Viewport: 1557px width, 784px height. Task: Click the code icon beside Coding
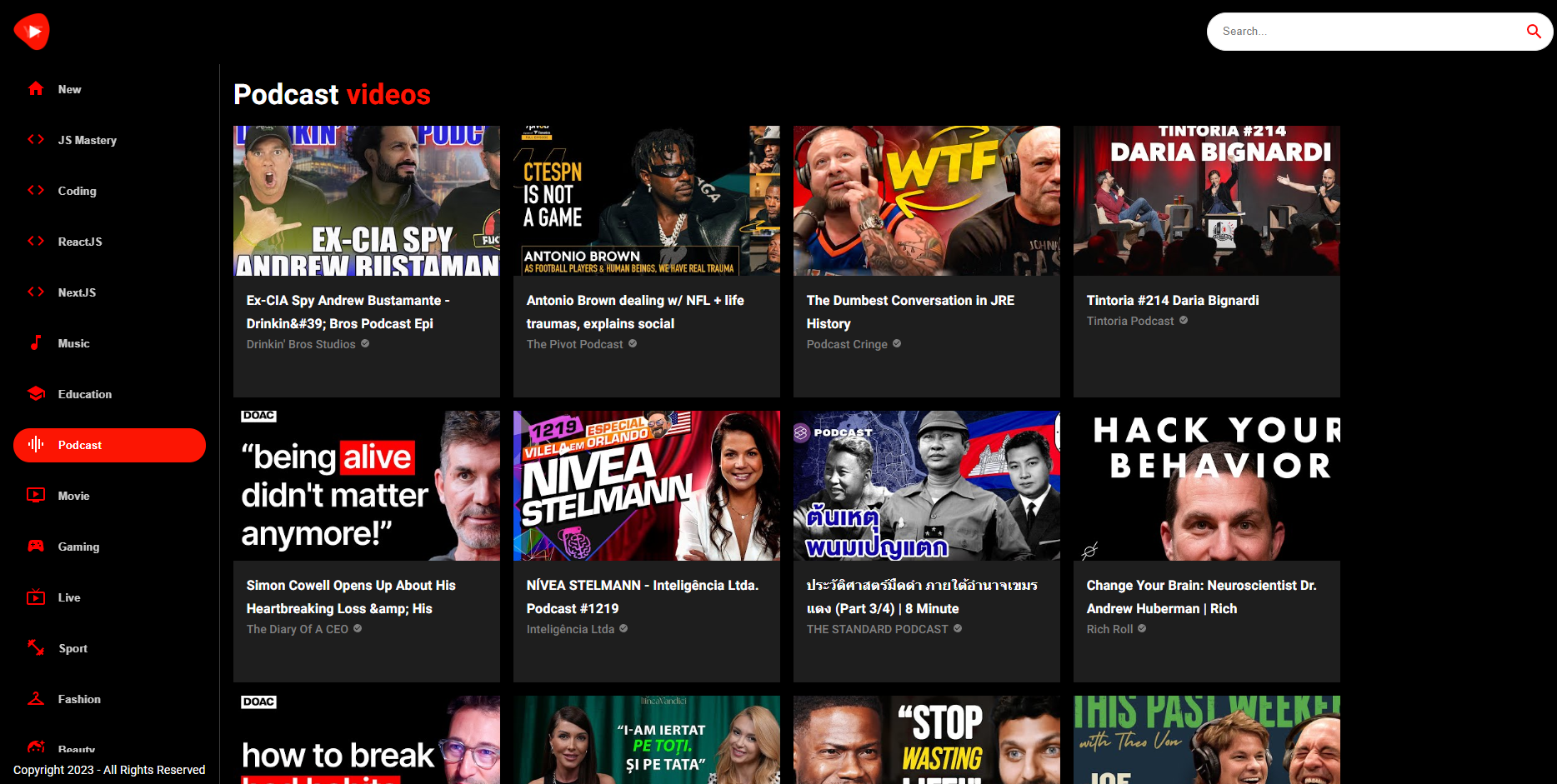36,190
